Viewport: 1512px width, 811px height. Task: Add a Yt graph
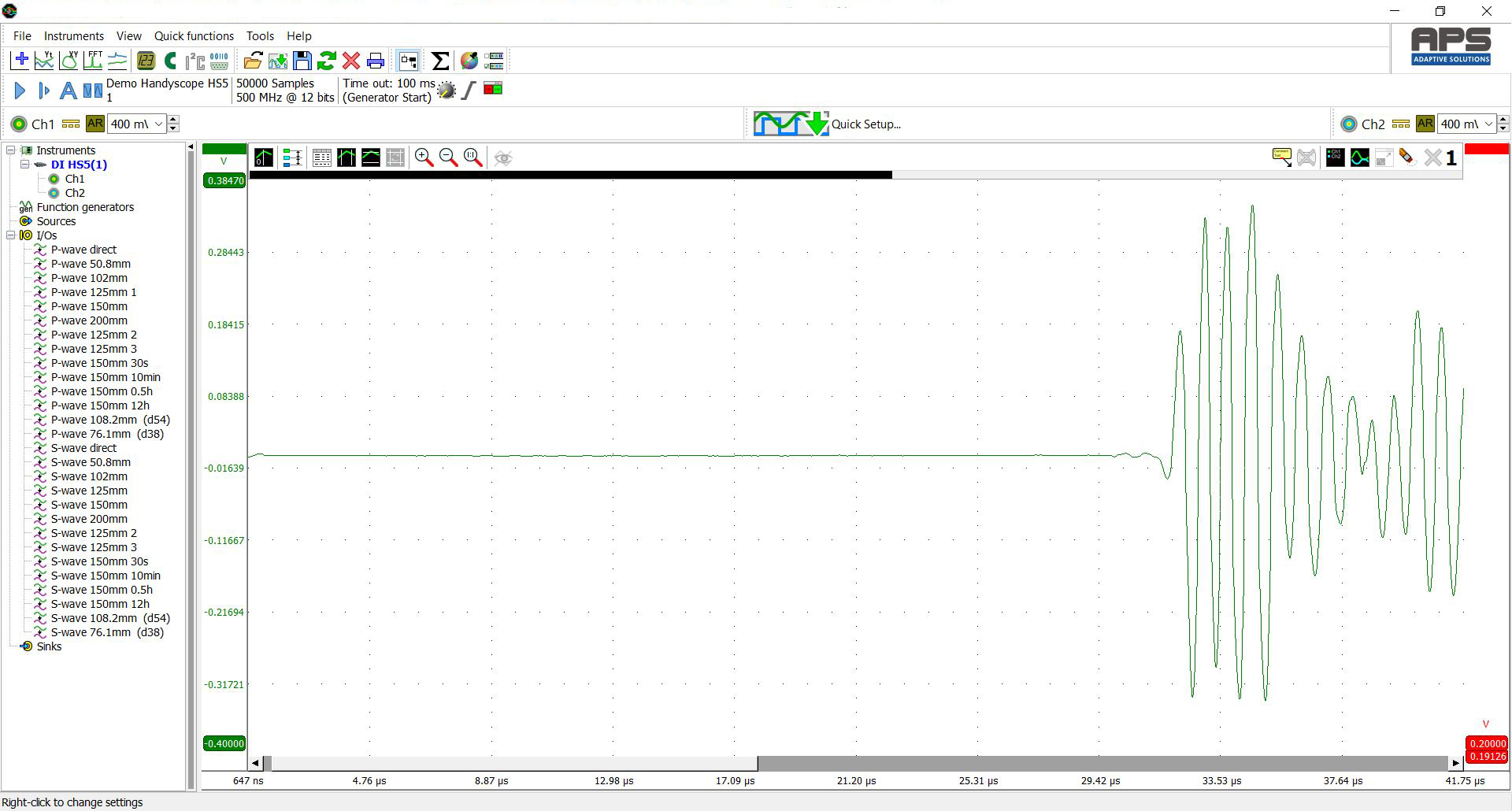click(x=44, y=61)
